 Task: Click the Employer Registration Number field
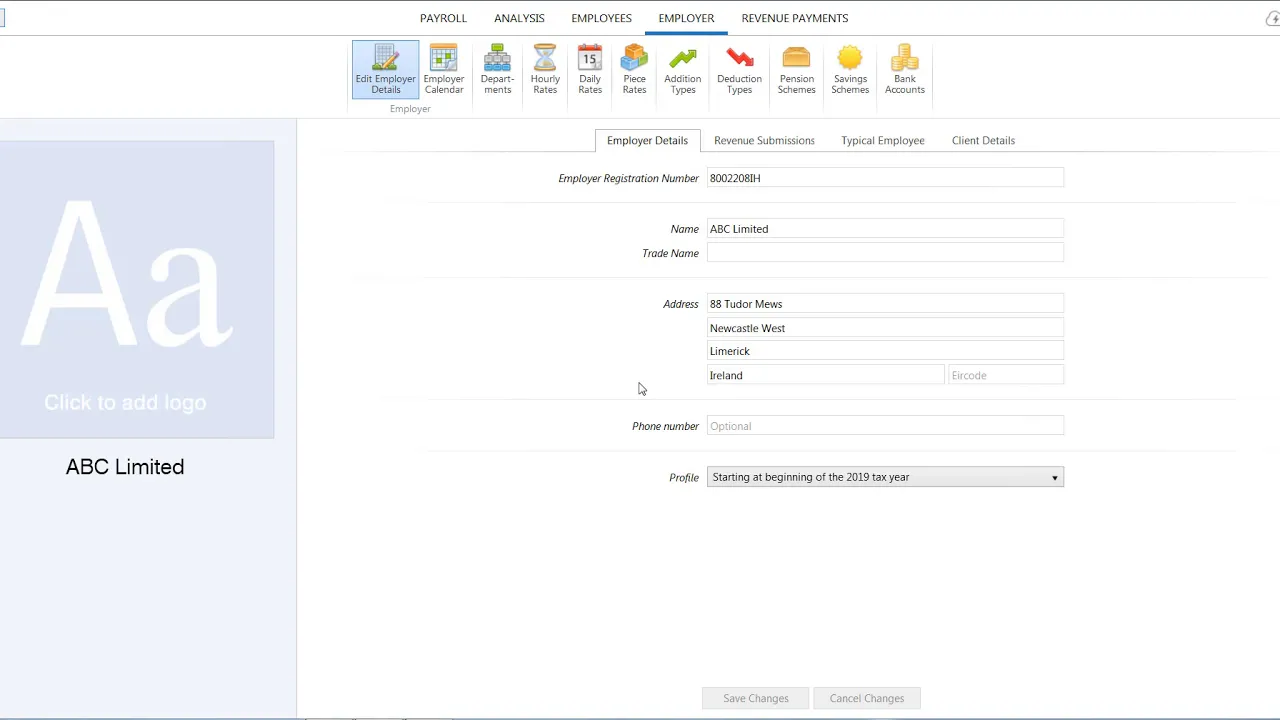[x=885, y=178]
